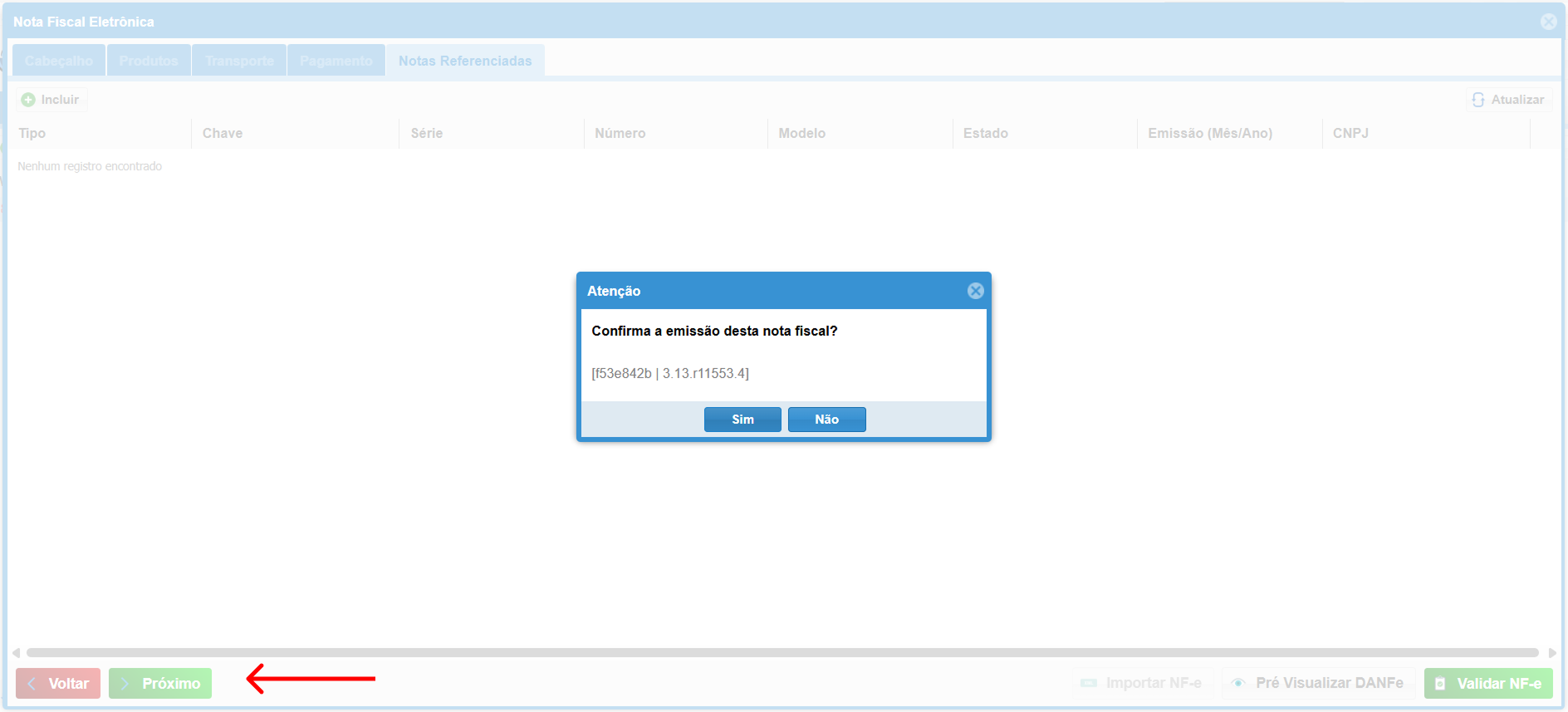This screenshot has width=1568, height=712.
Task: Switch to the Produtos tab
Action: [x=149, y=61]
